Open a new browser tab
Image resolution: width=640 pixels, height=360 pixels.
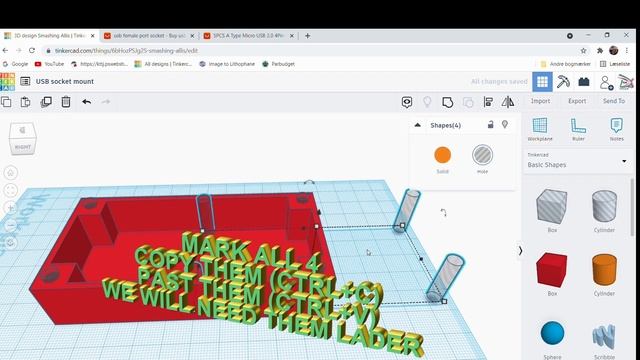click(307, 36)
